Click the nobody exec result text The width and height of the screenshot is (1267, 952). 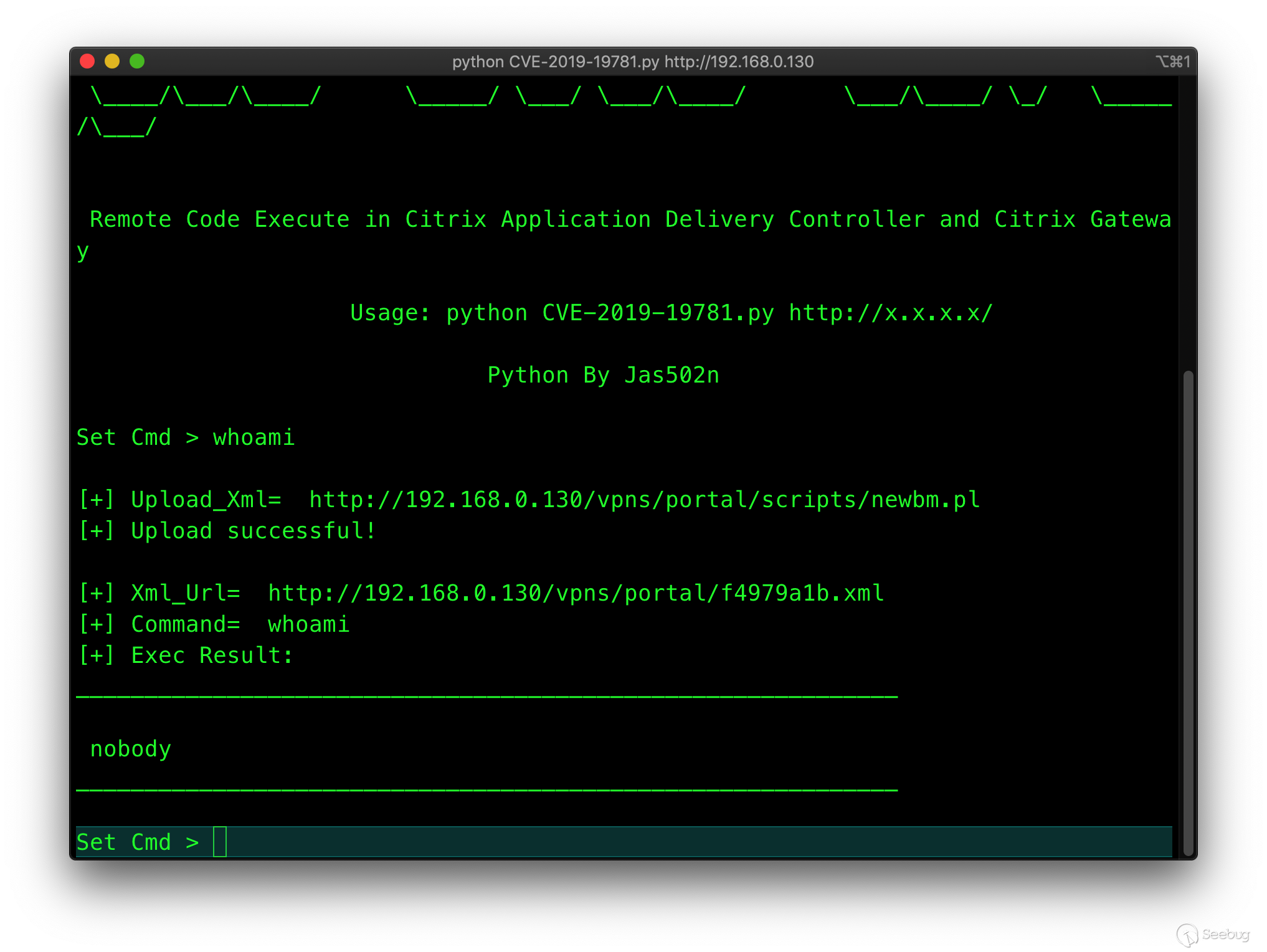click(130, 748)
